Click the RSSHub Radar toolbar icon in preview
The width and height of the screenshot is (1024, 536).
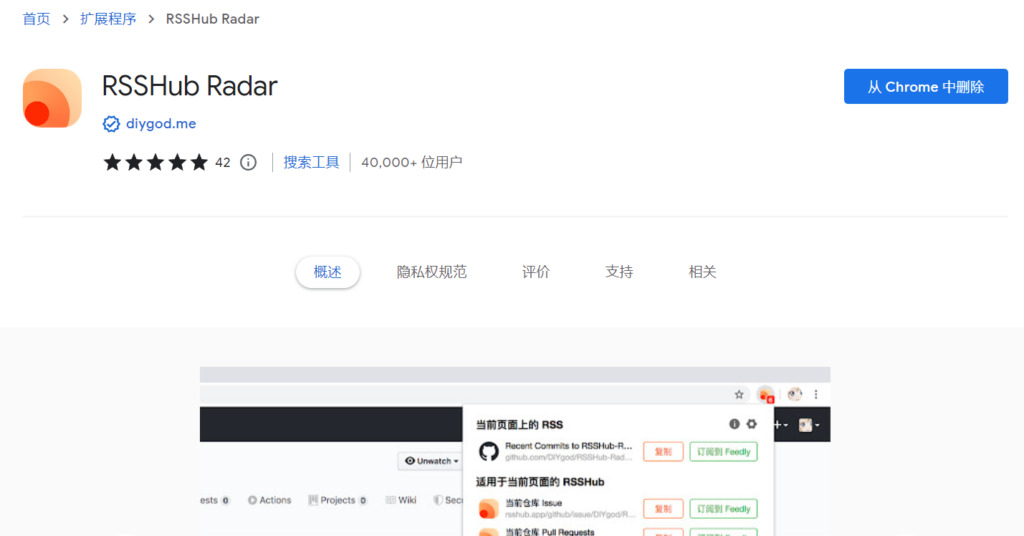click(x=766, y=394)
